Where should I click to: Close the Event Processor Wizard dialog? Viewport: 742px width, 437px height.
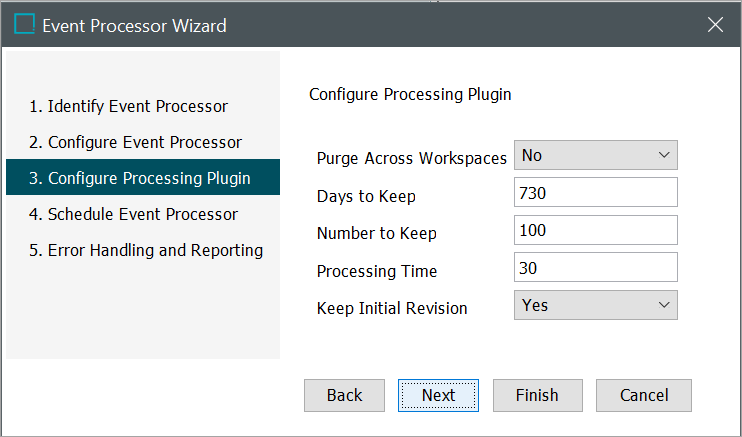(x=715, y=25)
